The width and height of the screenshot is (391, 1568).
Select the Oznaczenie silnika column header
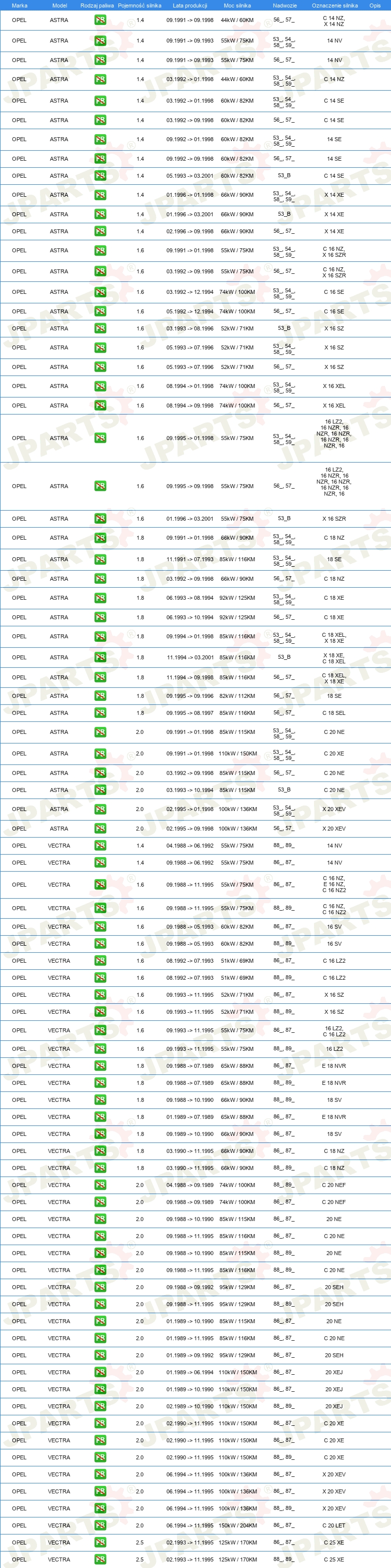coord(334,6)
